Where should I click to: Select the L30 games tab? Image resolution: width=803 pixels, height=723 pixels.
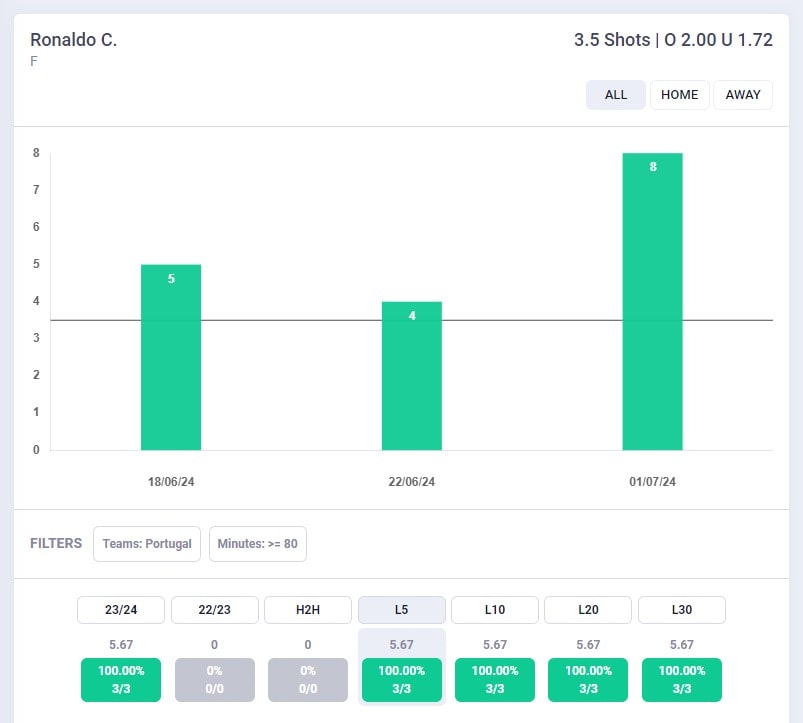(682, 610)
